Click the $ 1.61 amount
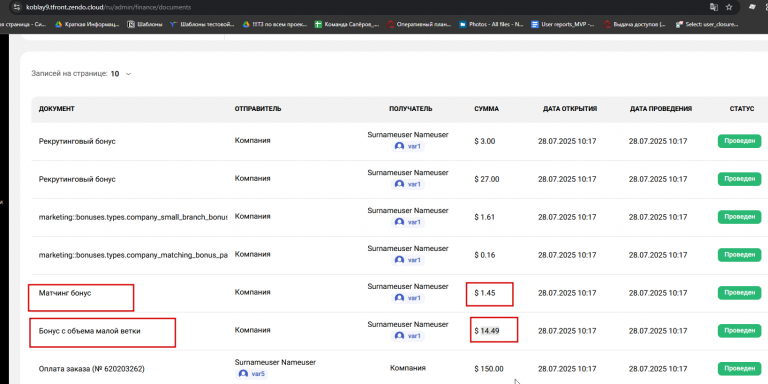Screen dimensions: 768x384 click(484, 217)
